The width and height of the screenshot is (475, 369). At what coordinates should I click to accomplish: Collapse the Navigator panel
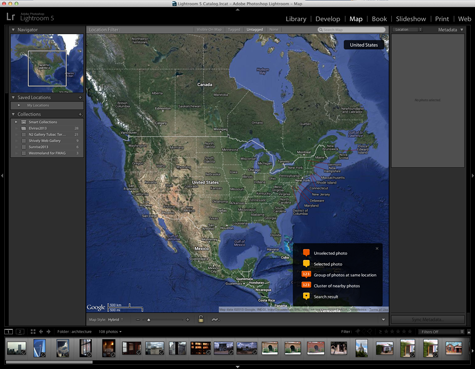coord(13,30)
